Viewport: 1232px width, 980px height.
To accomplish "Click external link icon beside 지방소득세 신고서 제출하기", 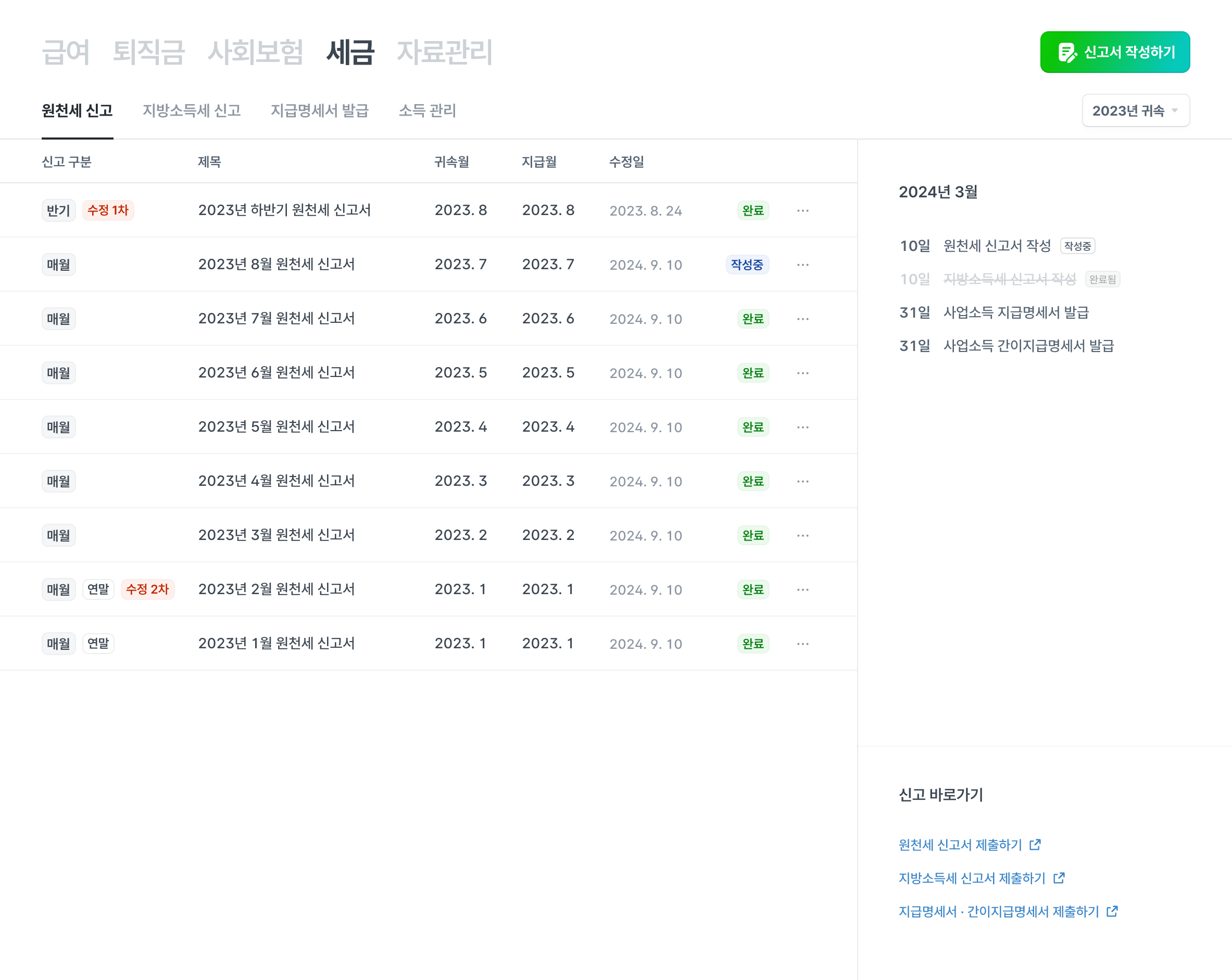I will point(1059,878).
